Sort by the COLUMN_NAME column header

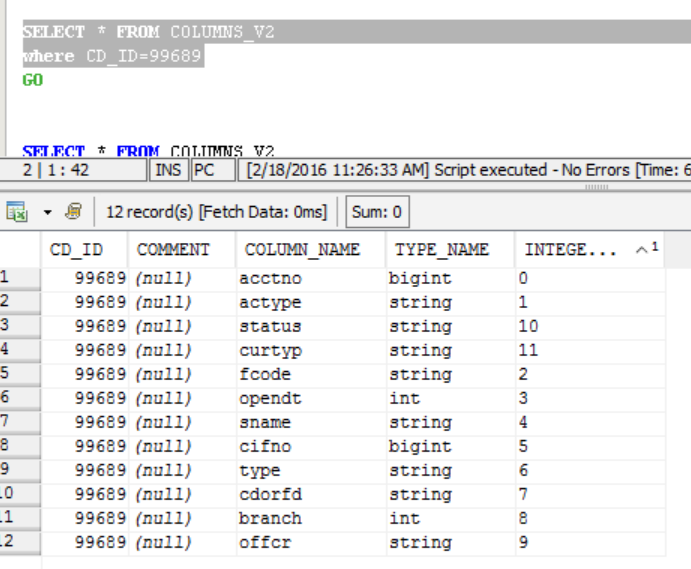click(x=311, y=249)
